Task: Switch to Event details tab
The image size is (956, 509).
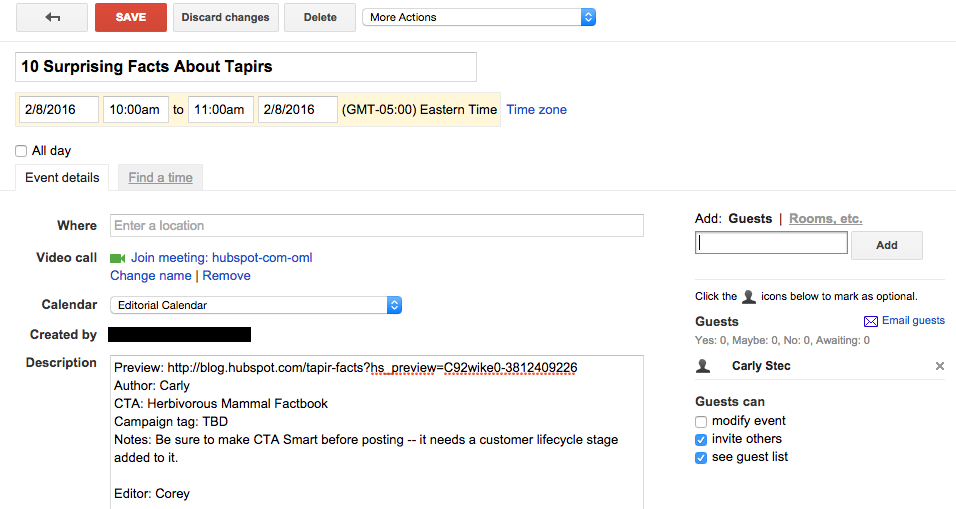Action: click(62, 177)
